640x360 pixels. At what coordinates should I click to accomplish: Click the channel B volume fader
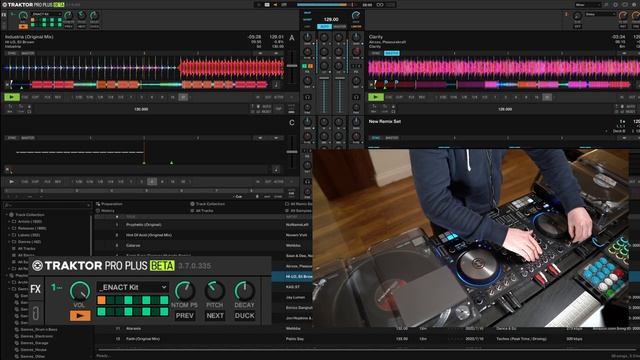tap(339, 78)
